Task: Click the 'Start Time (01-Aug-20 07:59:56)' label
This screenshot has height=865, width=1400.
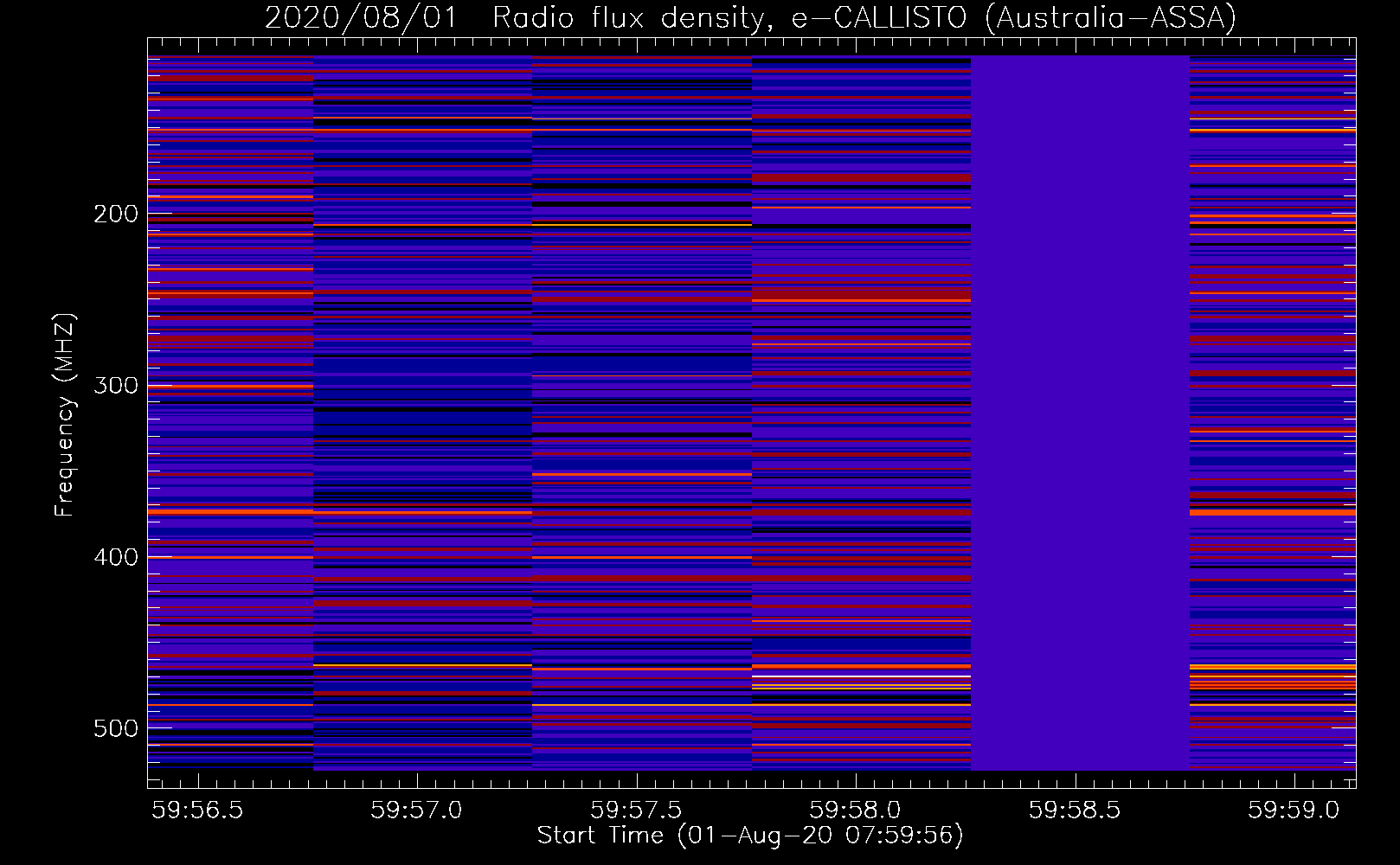Action: coord(750,836)
